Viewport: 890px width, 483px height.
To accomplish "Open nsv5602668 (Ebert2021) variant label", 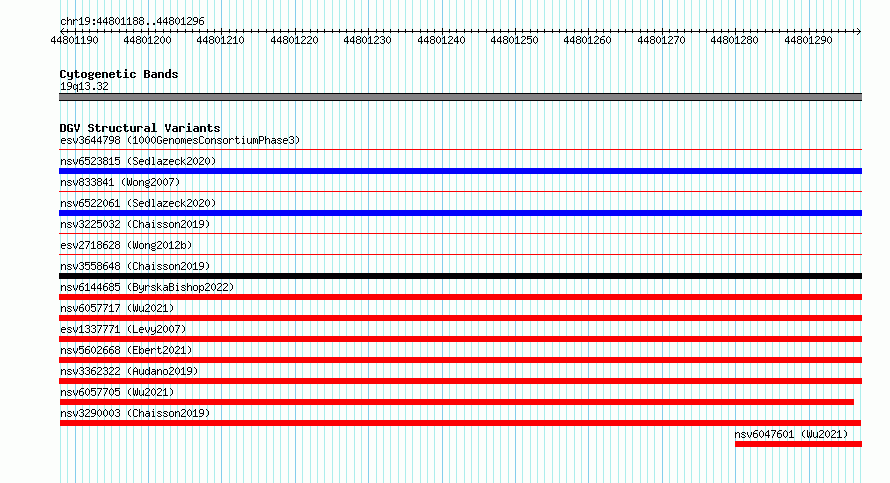I will click(x=126, y=350).
